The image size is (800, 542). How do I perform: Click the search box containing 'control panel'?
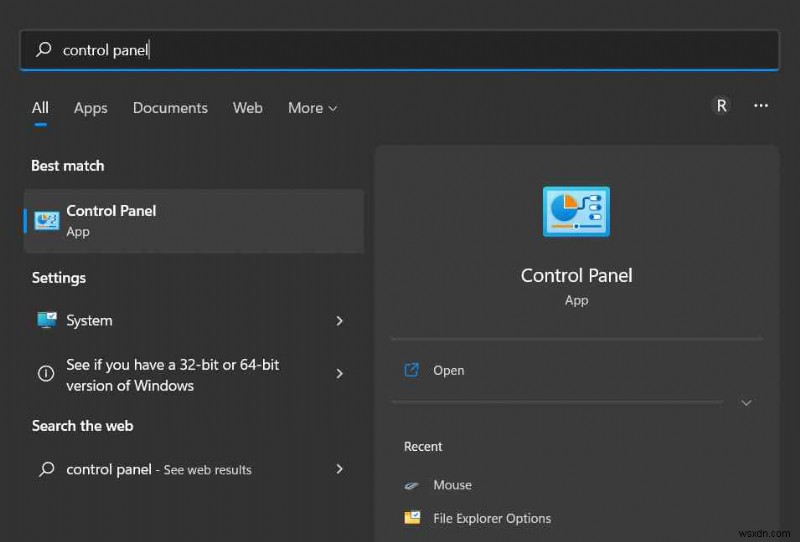[x=399, y=50]
